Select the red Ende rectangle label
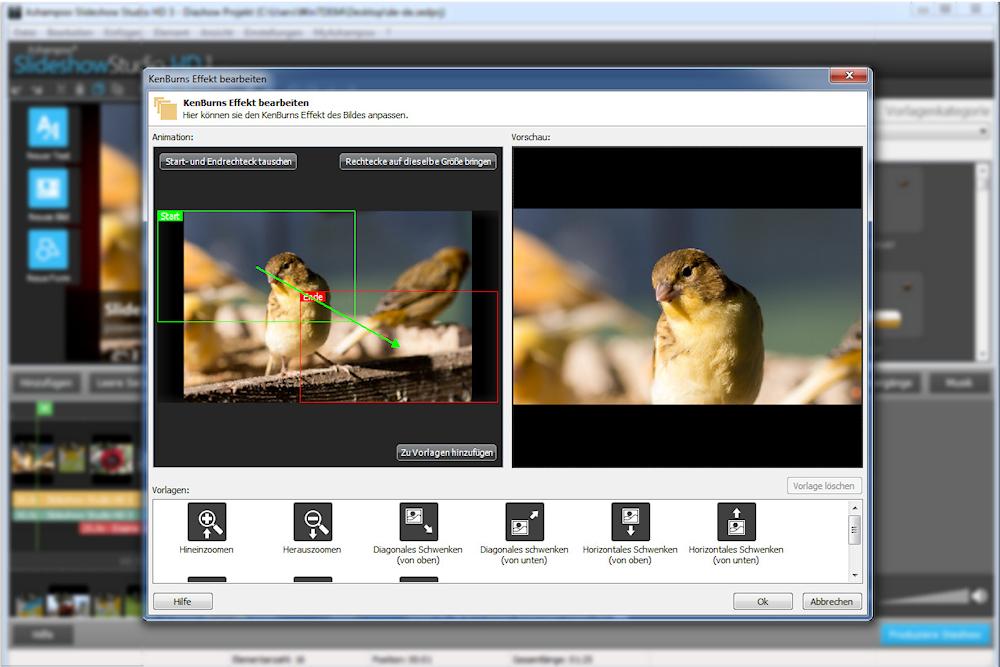1000x667 pixels. pos(314,297)
